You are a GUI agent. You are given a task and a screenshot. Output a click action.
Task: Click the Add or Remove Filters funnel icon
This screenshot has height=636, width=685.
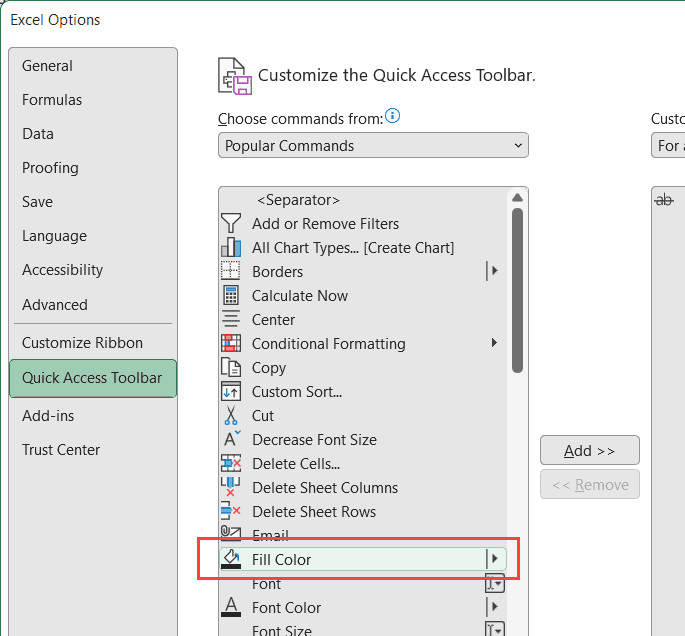(231, 223)
